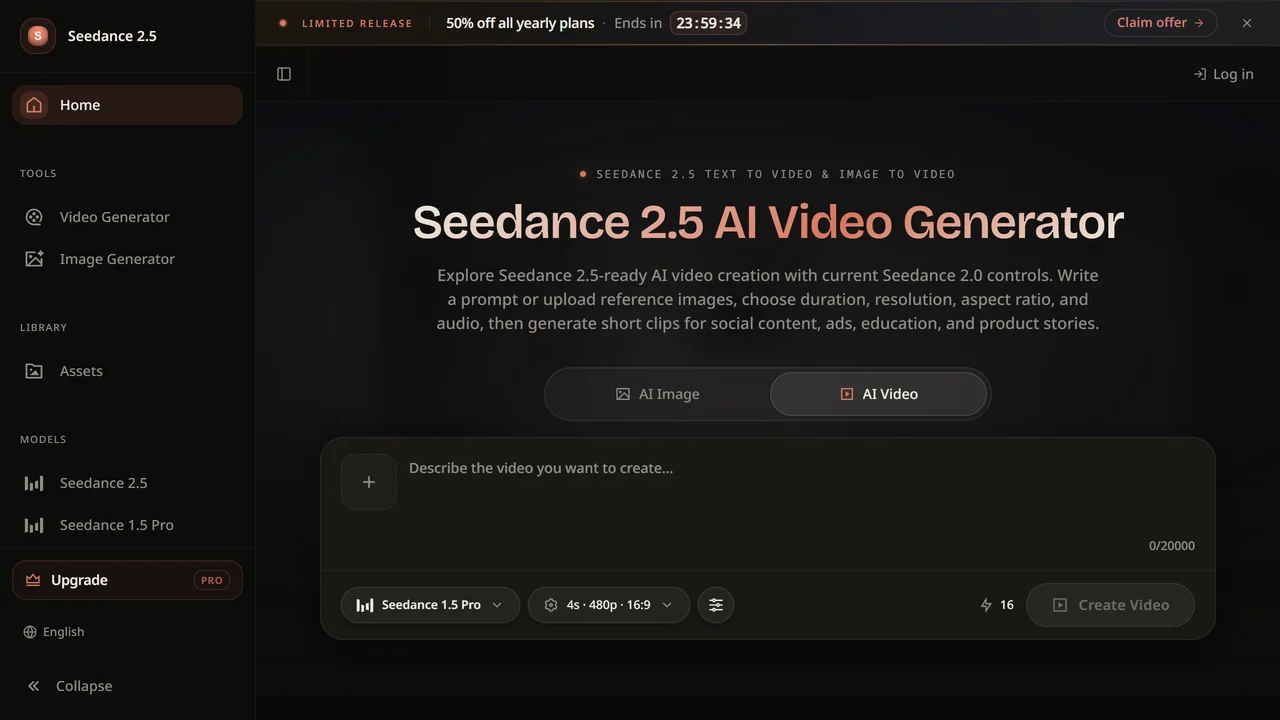Open the English language selector
Screen dimensions: 1280x720
pyautogui.click(x=54, y=632)
